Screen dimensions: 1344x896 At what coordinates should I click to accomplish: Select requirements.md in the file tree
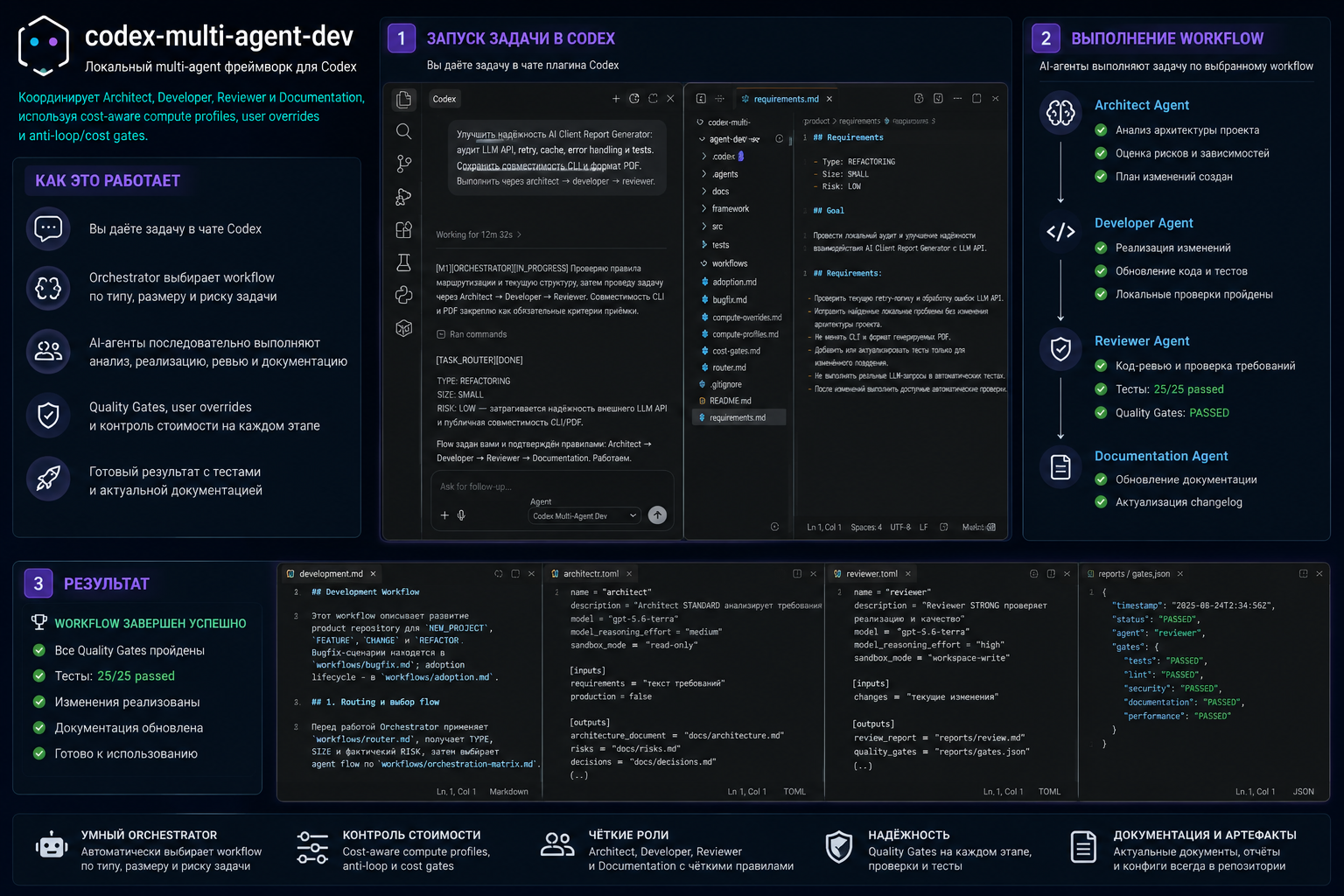click(x=739, y=417)
